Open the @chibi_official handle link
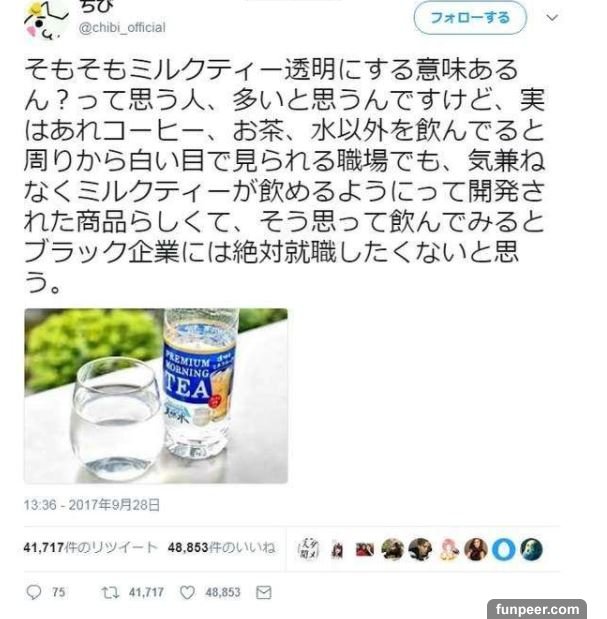 click(122, 28)
